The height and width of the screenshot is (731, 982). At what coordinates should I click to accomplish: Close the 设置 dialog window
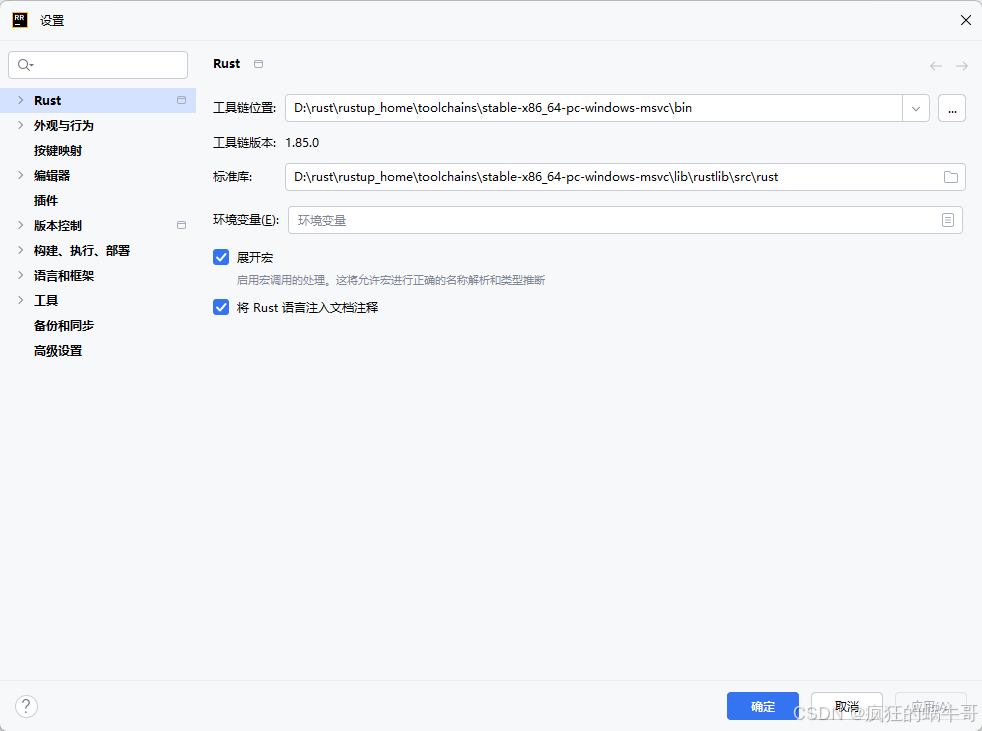pyautogui.click(x=966, y=20)
